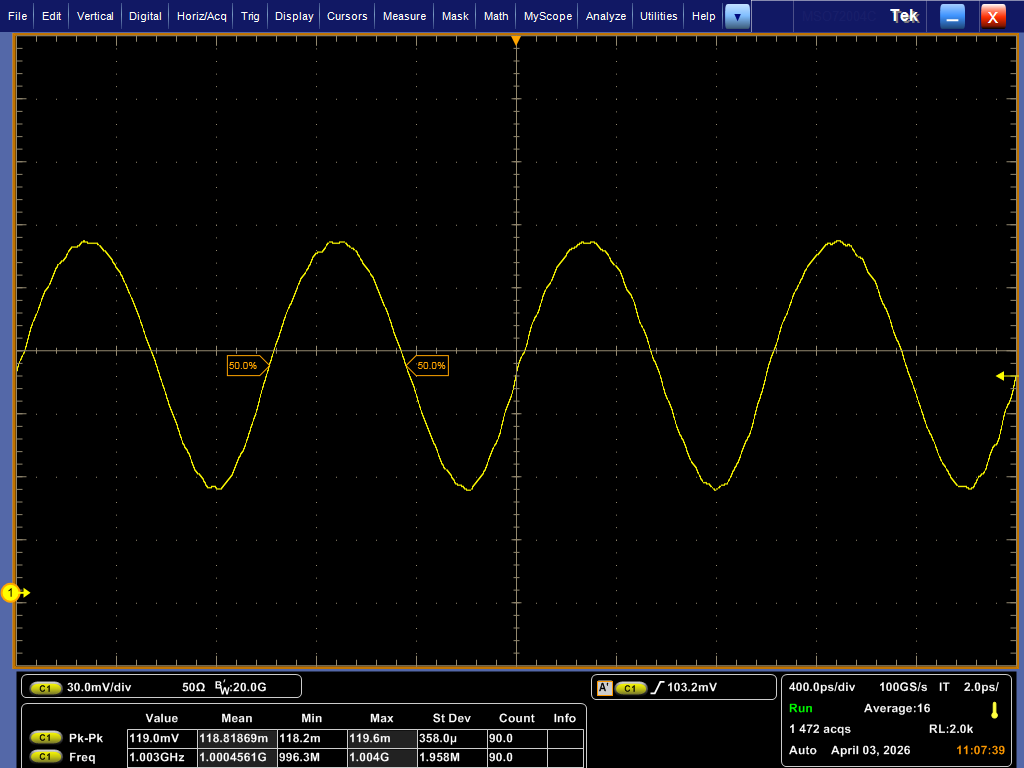
Task: Select the right 50.0% measurement gate marker
Action: (428, 366)
